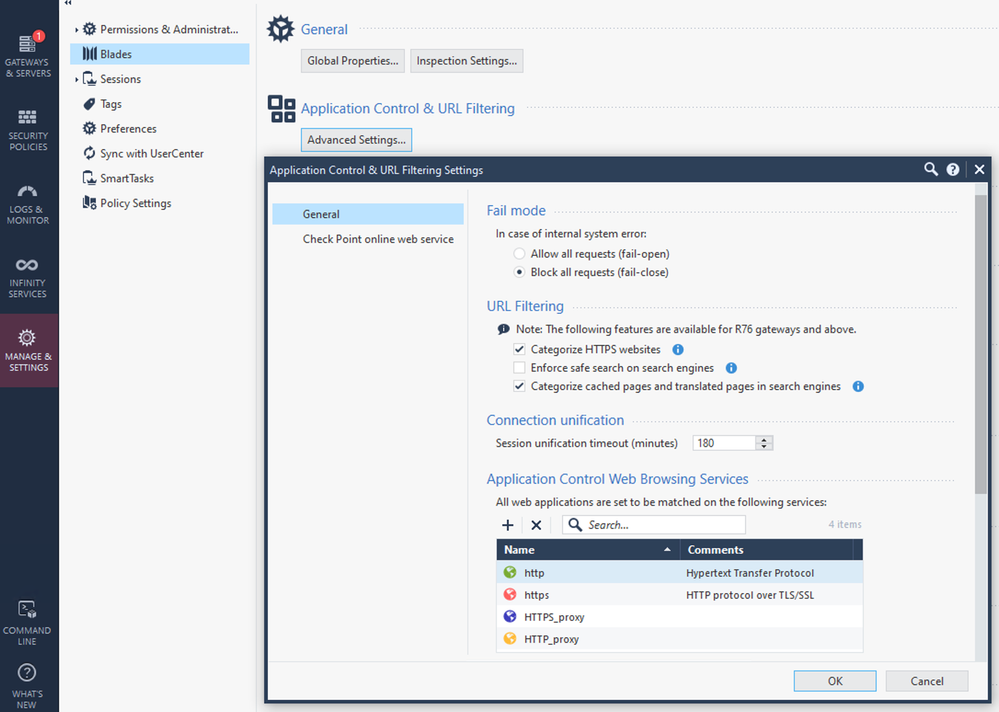Click the Tags tag icon
The image size is (999, 712).
point(89,104)
